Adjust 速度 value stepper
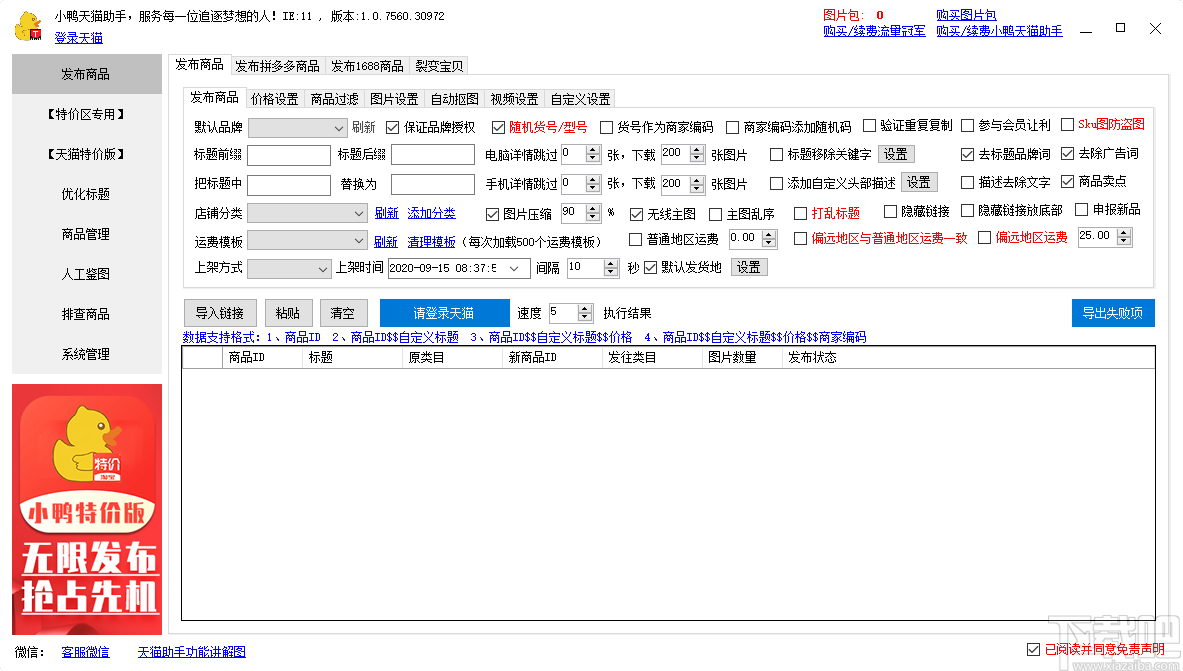Screen dimensions: 1183x671 [x=585, y=312]
